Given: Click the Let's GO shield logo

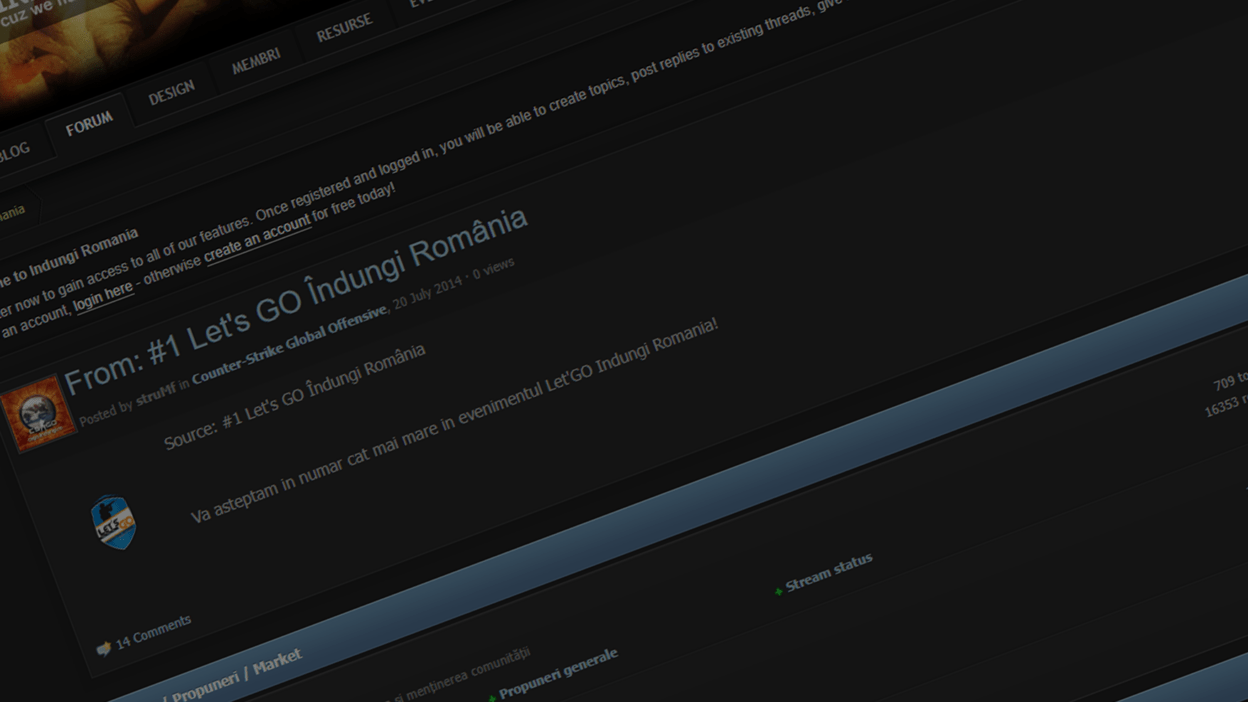Looking at the screenshot, I should click(113, 522).
